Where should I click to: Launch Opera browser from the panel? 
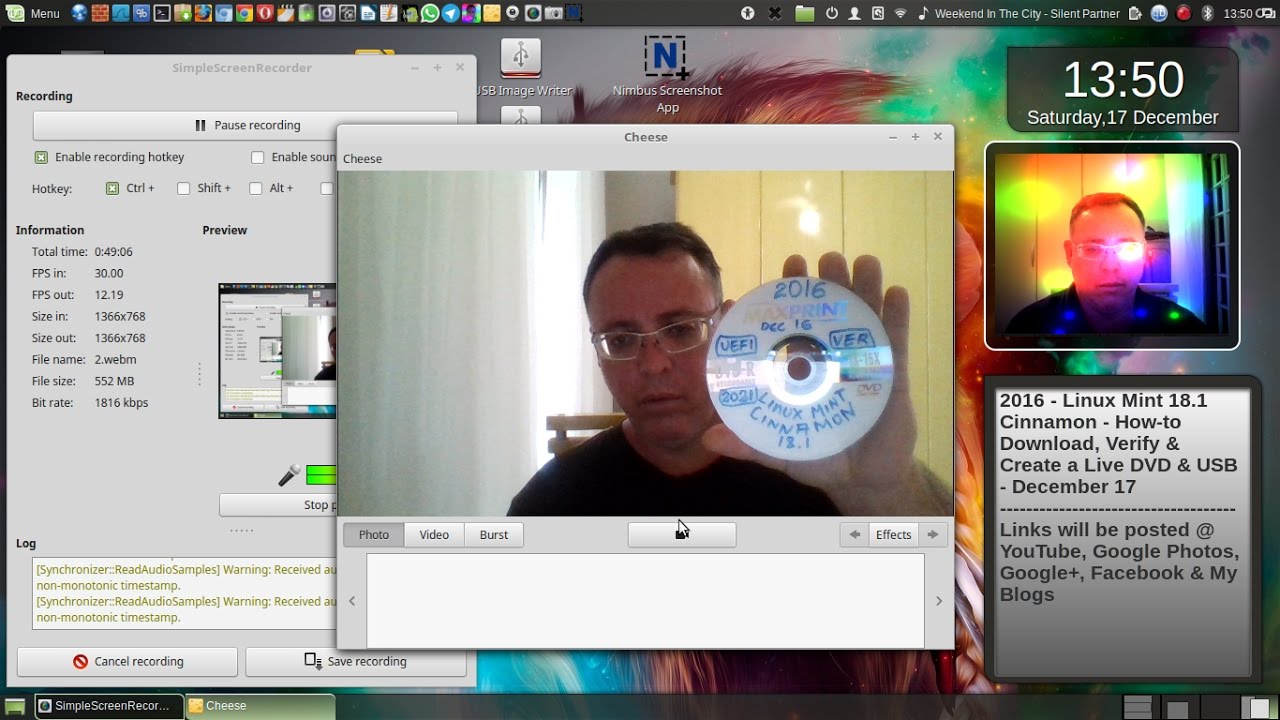coord(265,14)
